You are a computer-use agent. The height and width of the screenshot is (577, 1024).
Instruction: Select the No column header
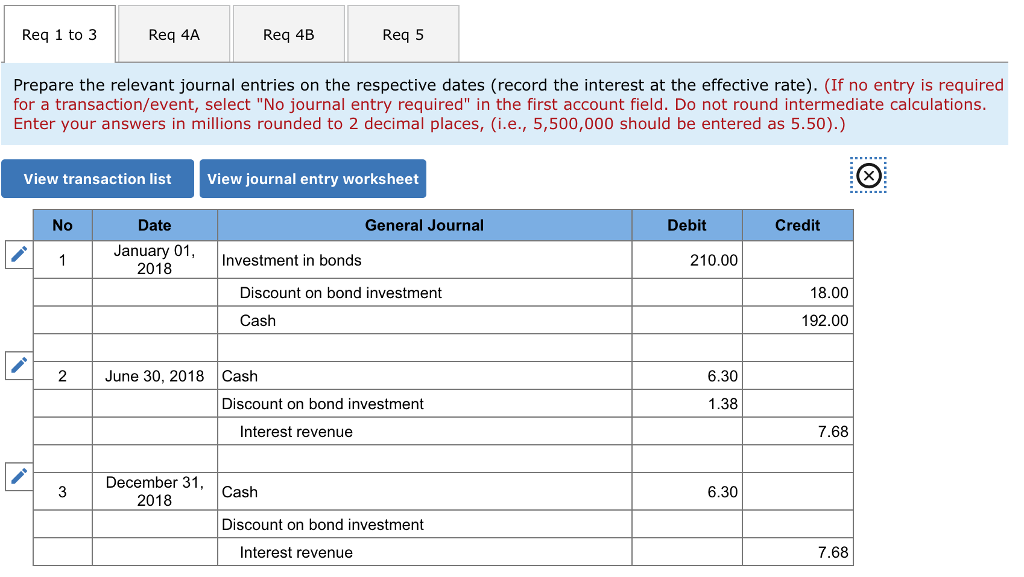point(63,225)
